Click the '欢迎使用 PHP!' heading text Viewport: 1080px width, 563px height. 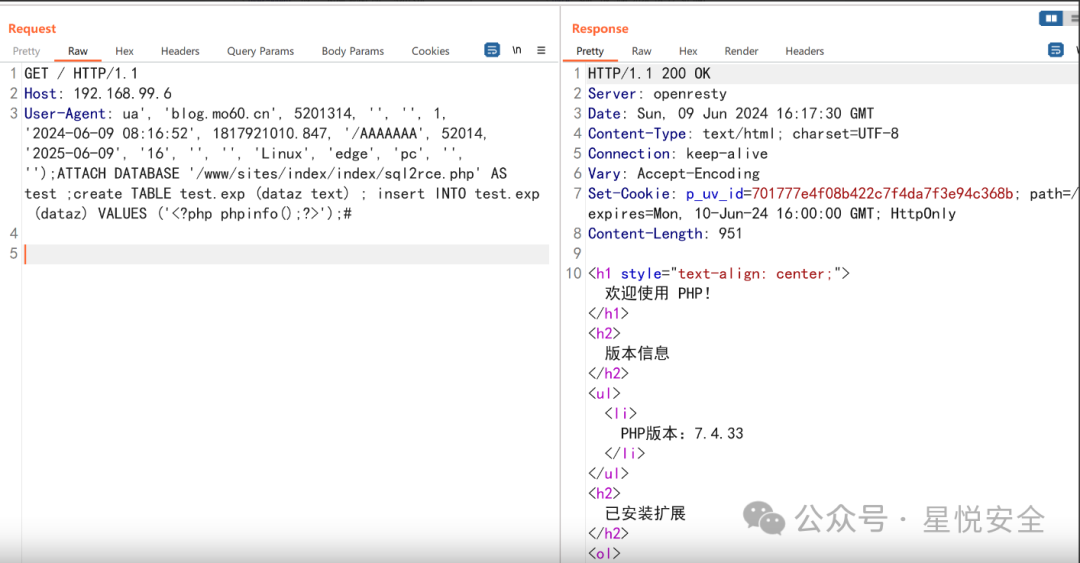coord(658,293)
